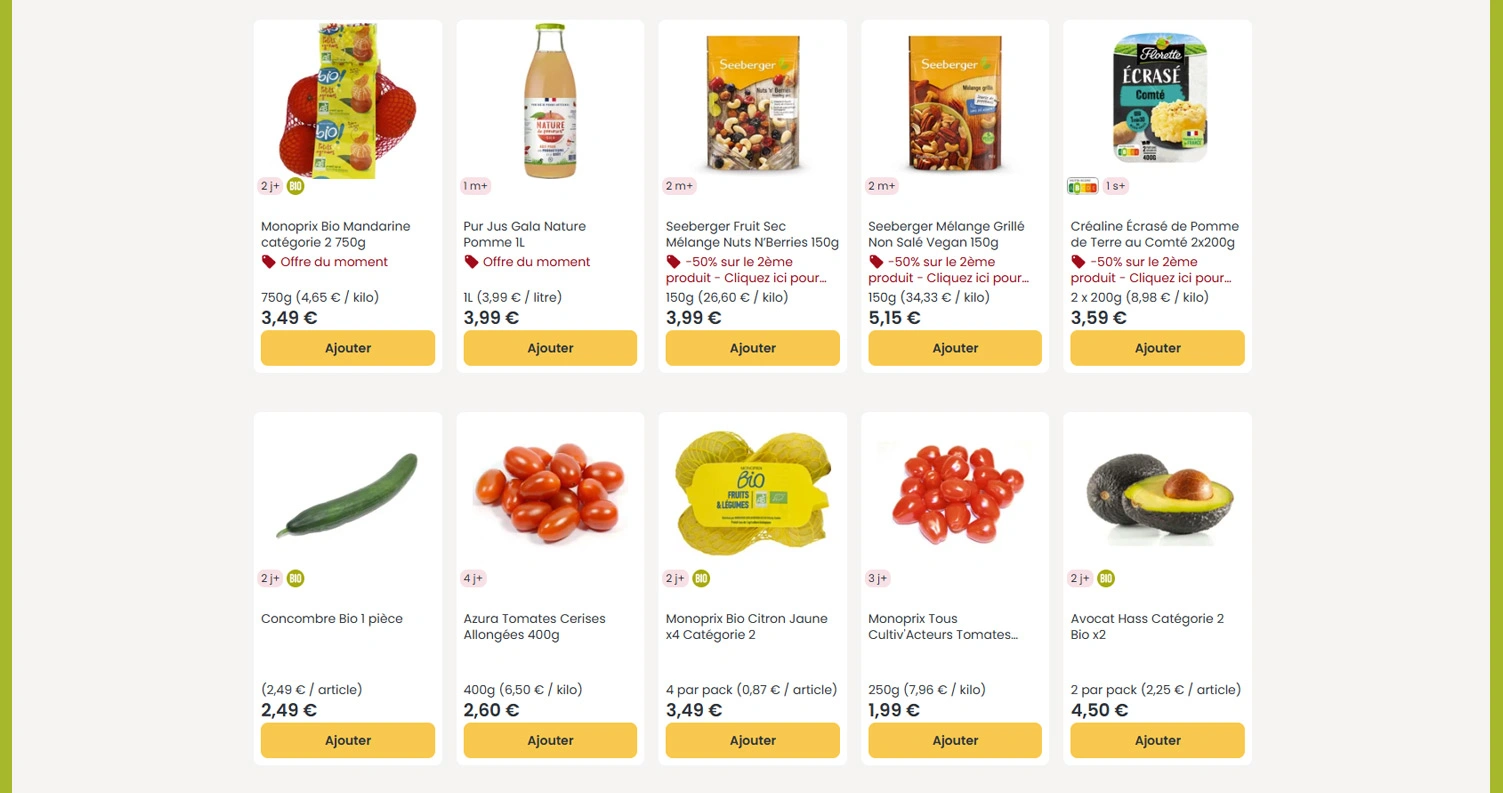Open the Cliquez ici promo link on Seeberger Mélange Grillé
Viewport: 1503px width, 793px height.
[948, 277]
